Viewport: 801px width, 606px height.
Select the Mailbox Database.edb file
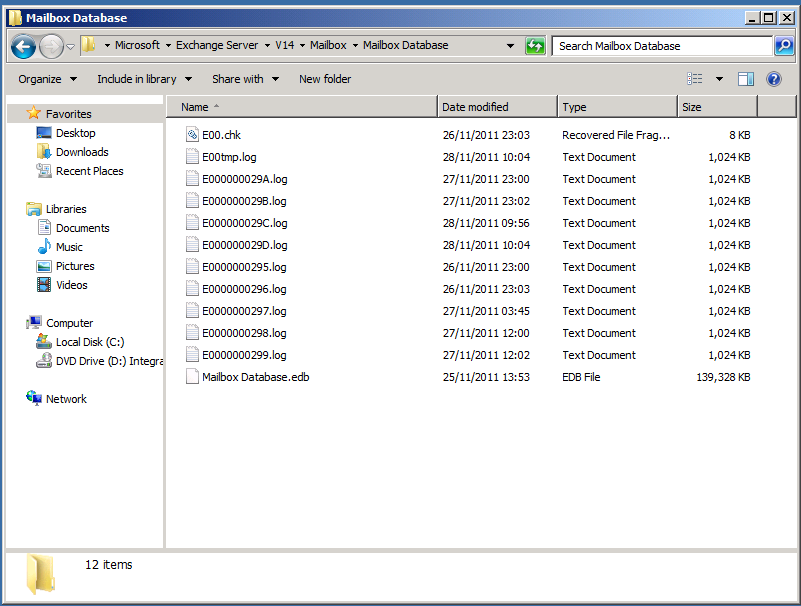pyautogui.click(x=255, y=377)
